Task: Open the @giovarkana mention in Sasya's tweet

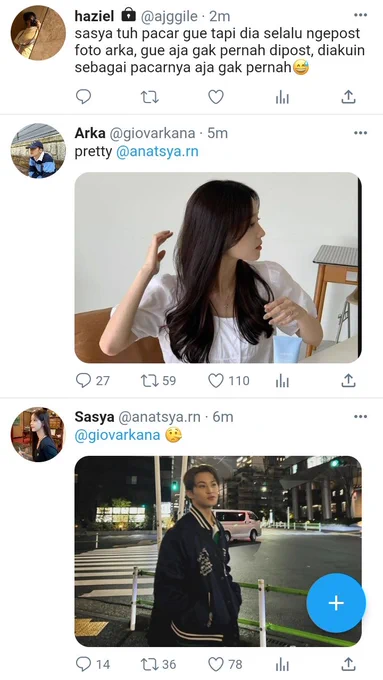Action: [x=117, y=435]
